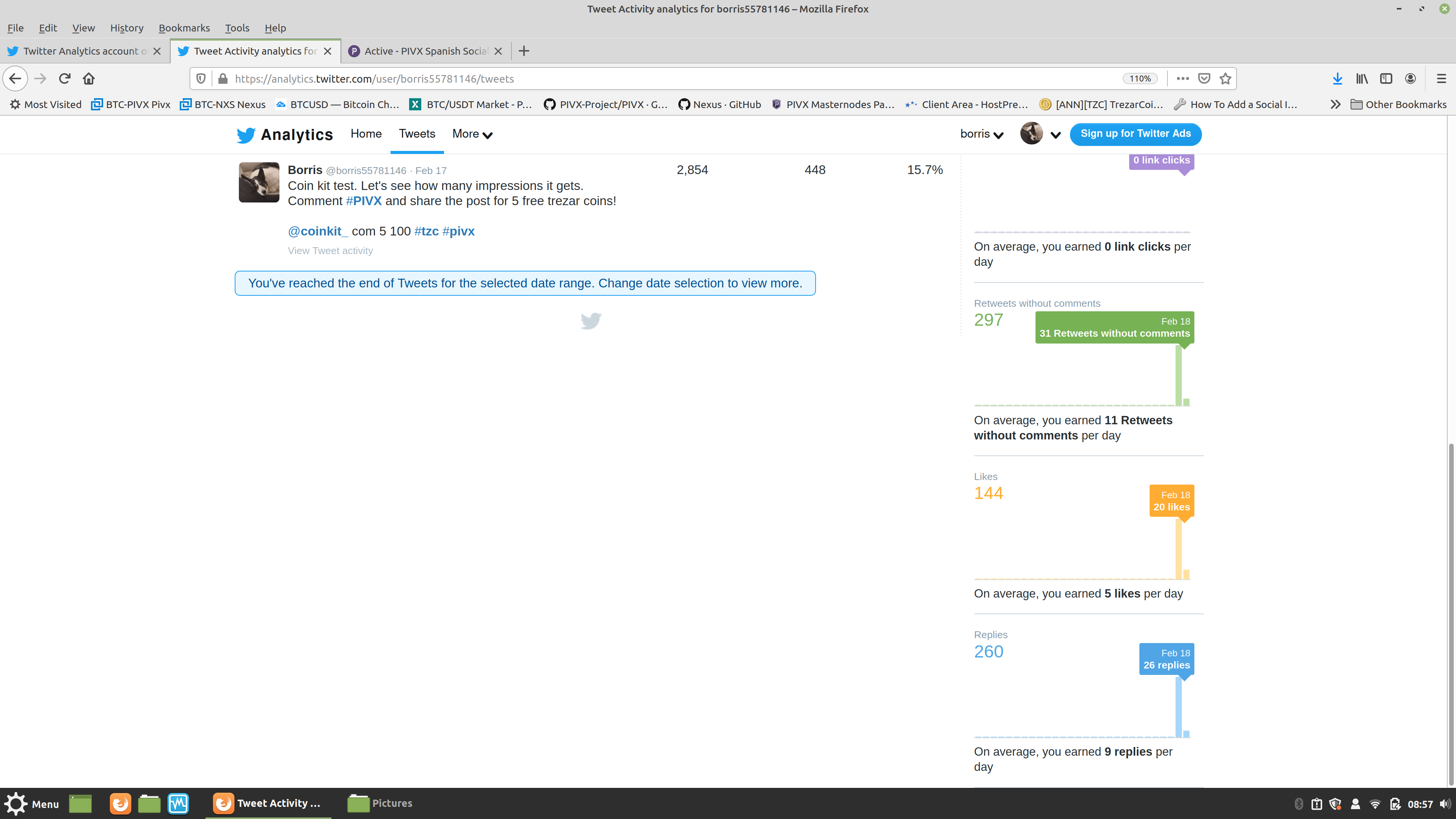
Task: Click the browser forward arrow
Action: point(40,78)
